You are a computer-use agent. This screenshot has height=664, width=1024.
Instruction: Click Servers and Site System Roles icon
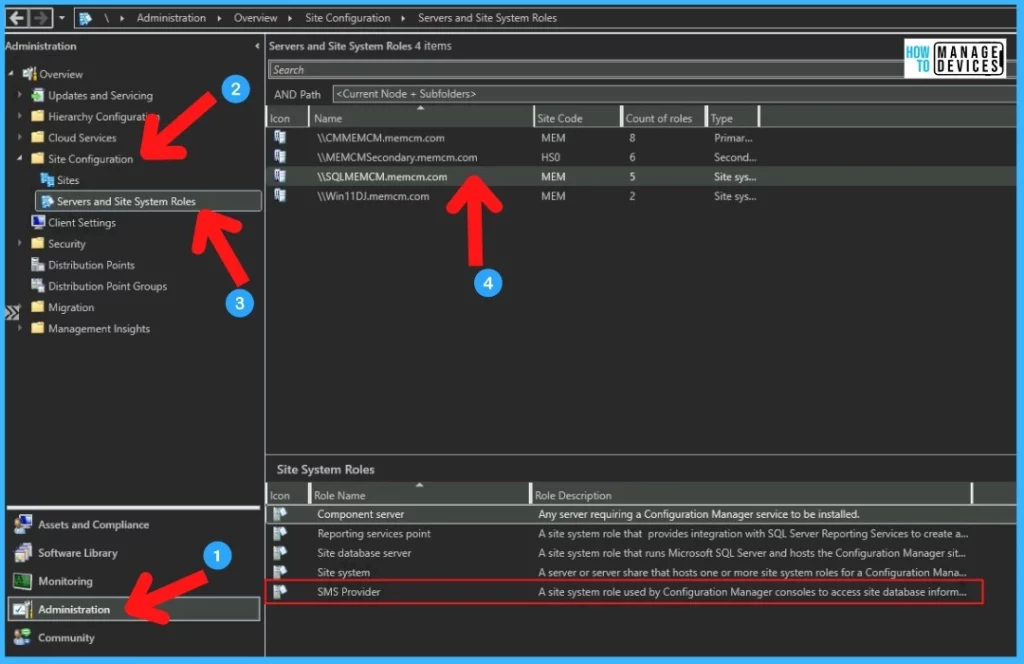coord(47,201)
